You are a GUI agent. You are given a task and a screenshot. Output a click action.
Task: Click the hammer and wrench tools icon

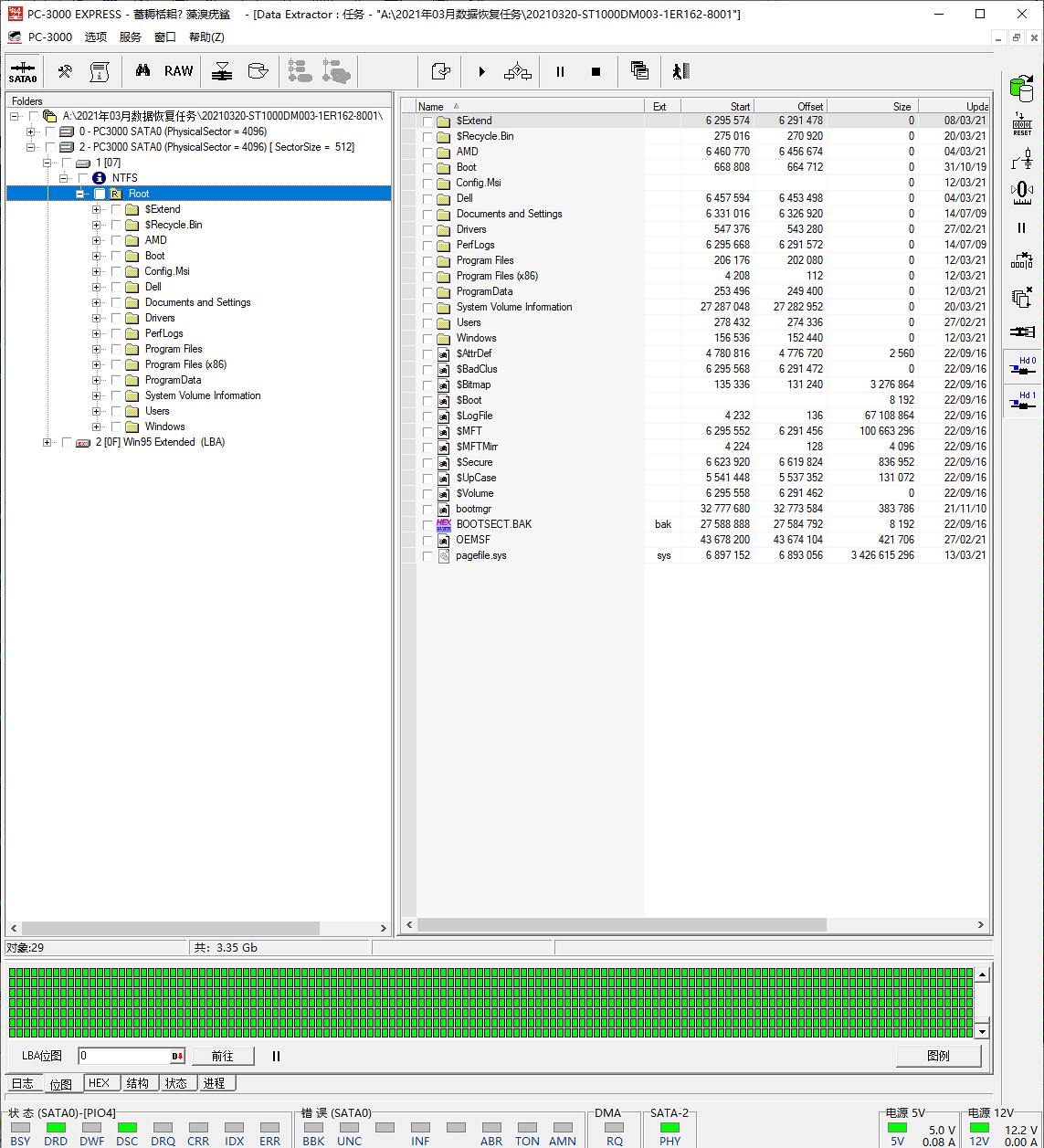(65, 71)
